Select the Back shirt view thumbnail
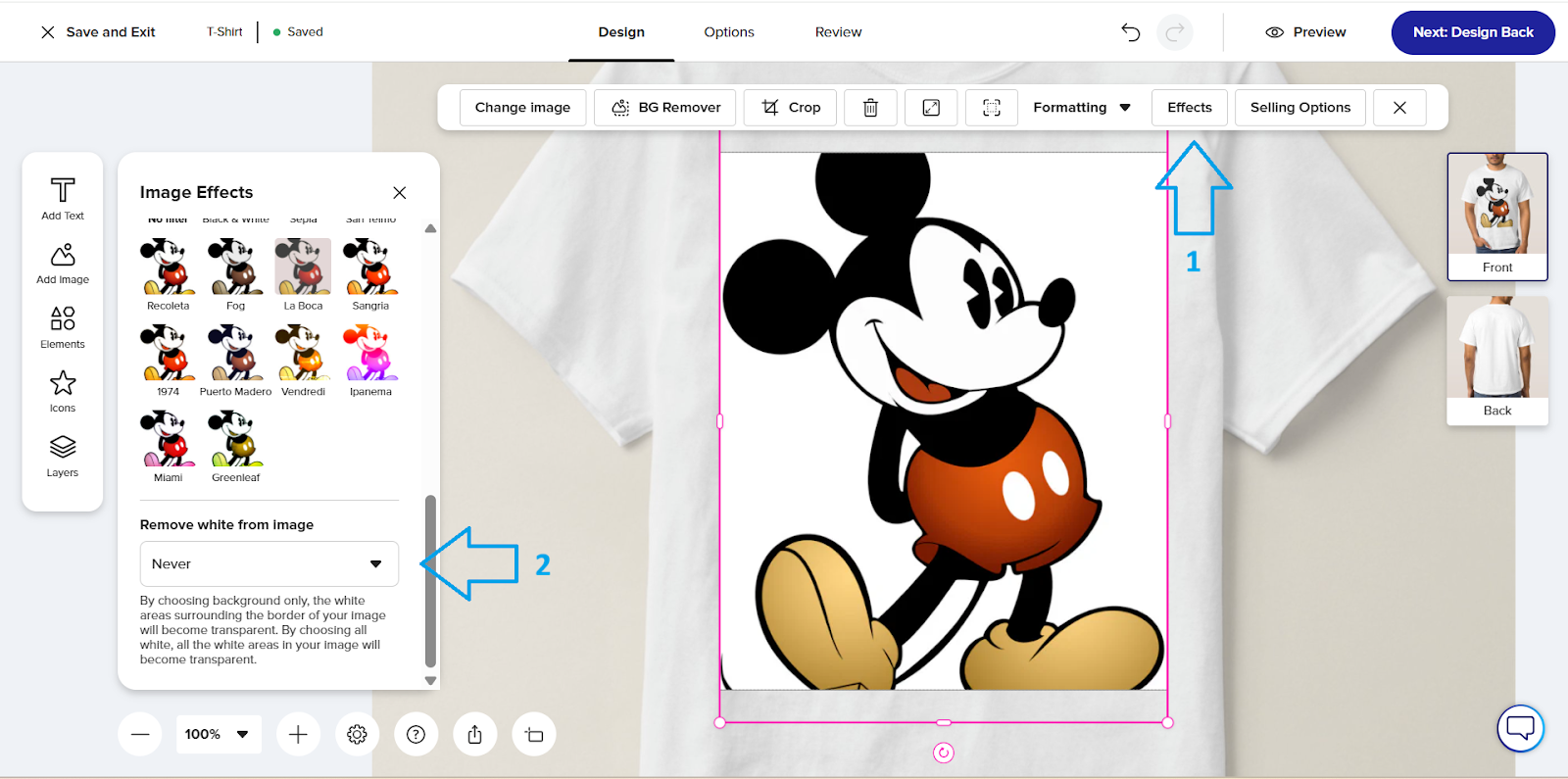This screenshot has height=779, width=1568. (x=1496, y=358)
